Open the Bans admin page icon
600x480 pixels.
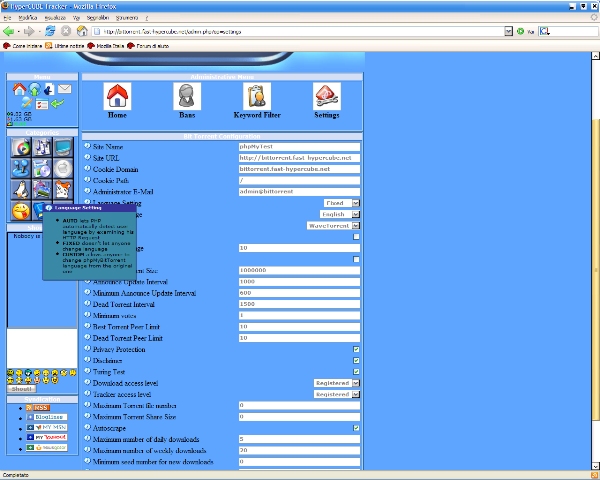tap(187, 97)
